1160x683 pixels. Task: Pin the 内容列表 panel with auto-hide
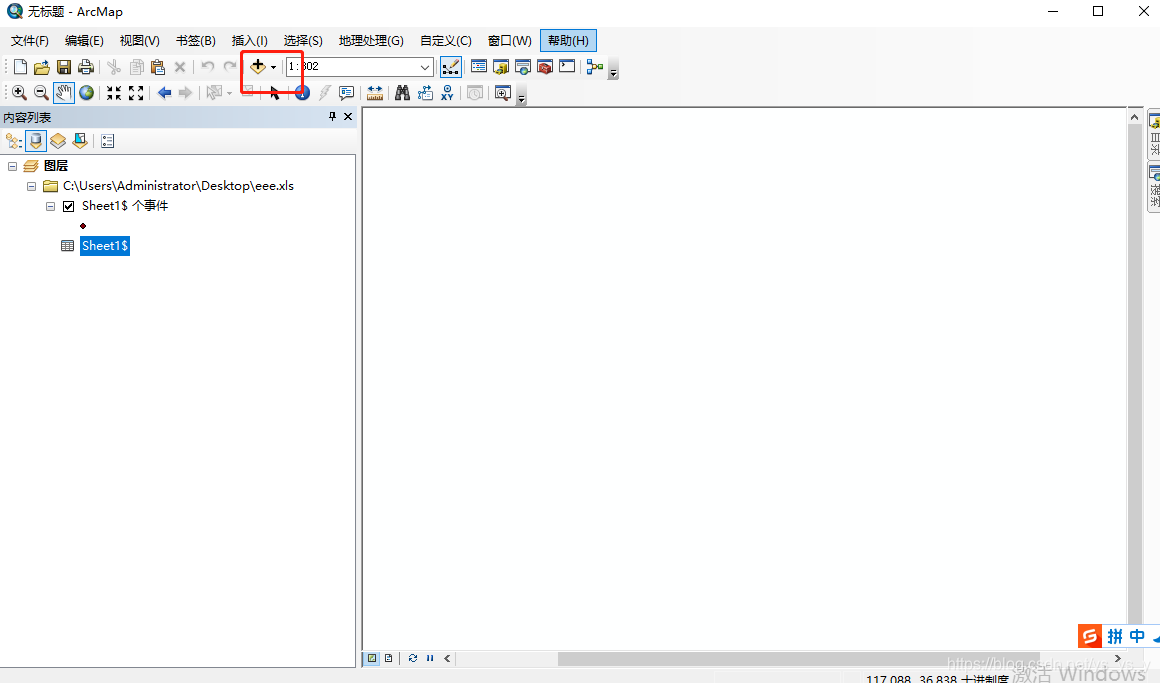(332, 116)
